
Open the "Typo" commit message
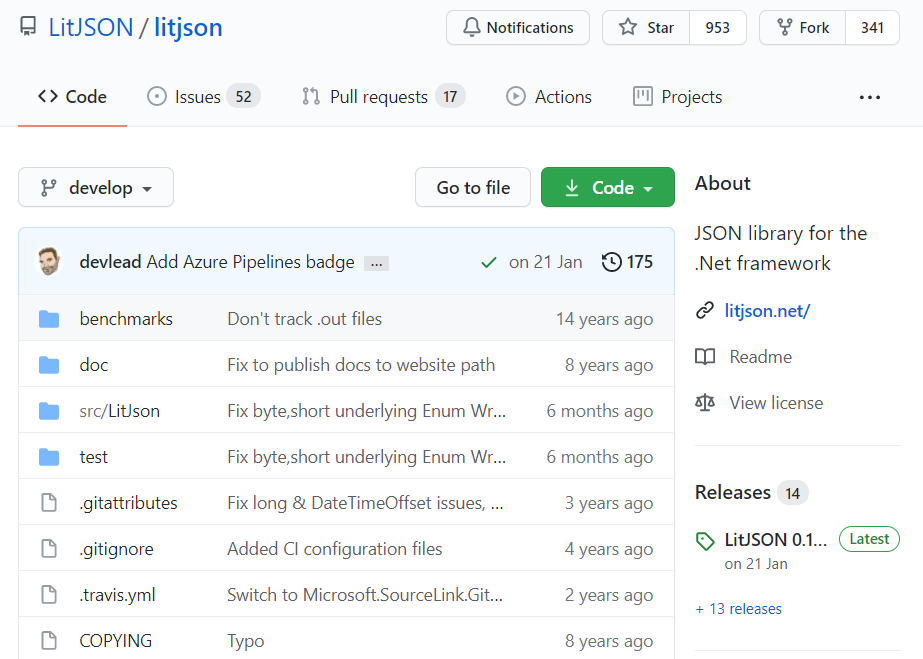(245, 641)
